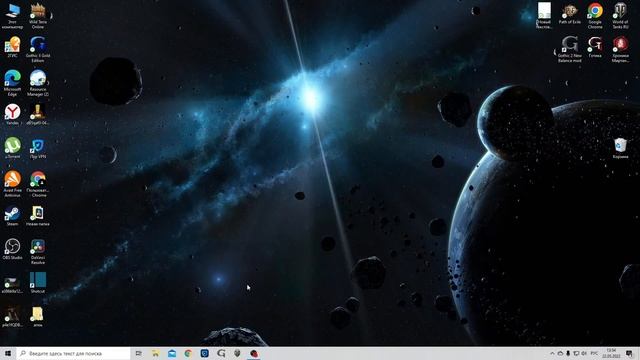Open the red app pinned on taskbar

pos(254,353)
